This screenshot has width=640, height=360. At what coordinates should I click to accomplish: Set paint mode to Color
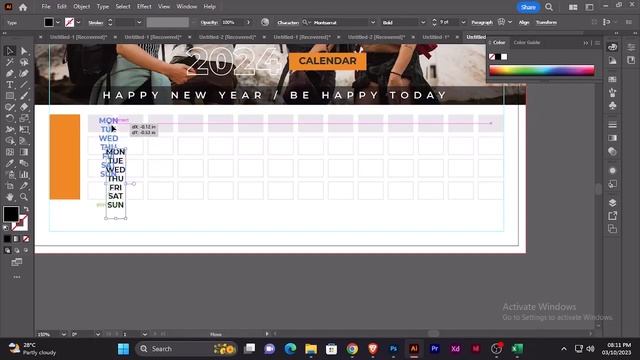coord(7,239)
